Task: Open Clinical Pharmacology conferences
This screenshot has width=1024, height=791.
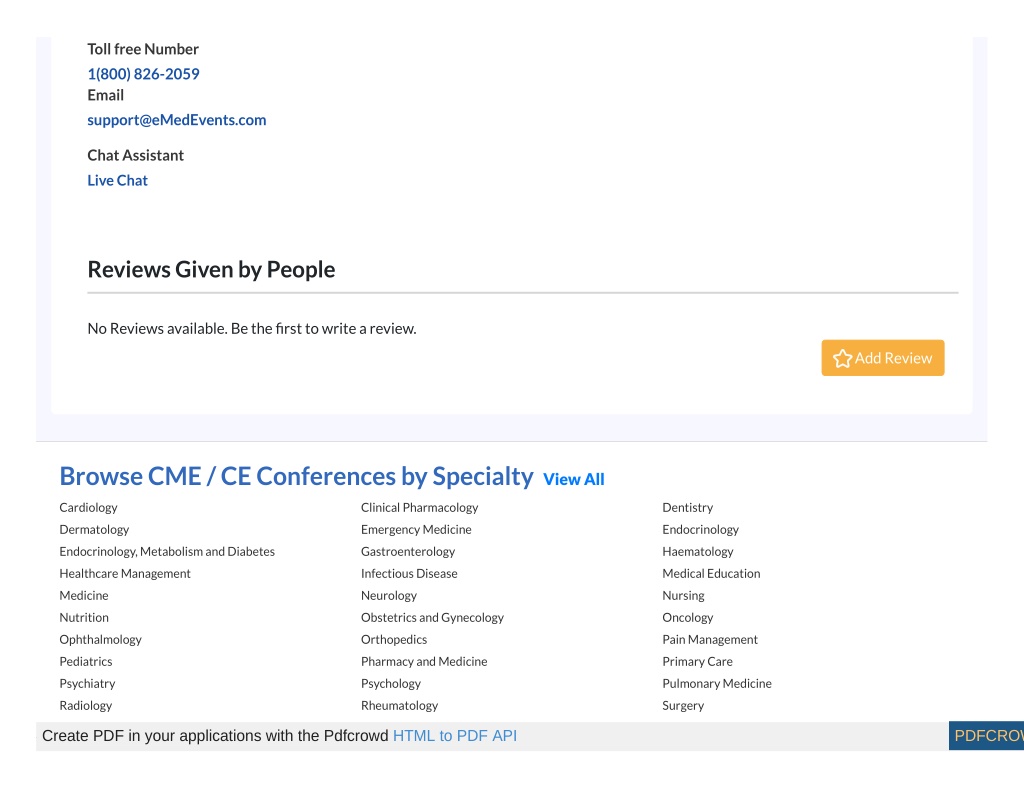Action: (x=419, y=508)
